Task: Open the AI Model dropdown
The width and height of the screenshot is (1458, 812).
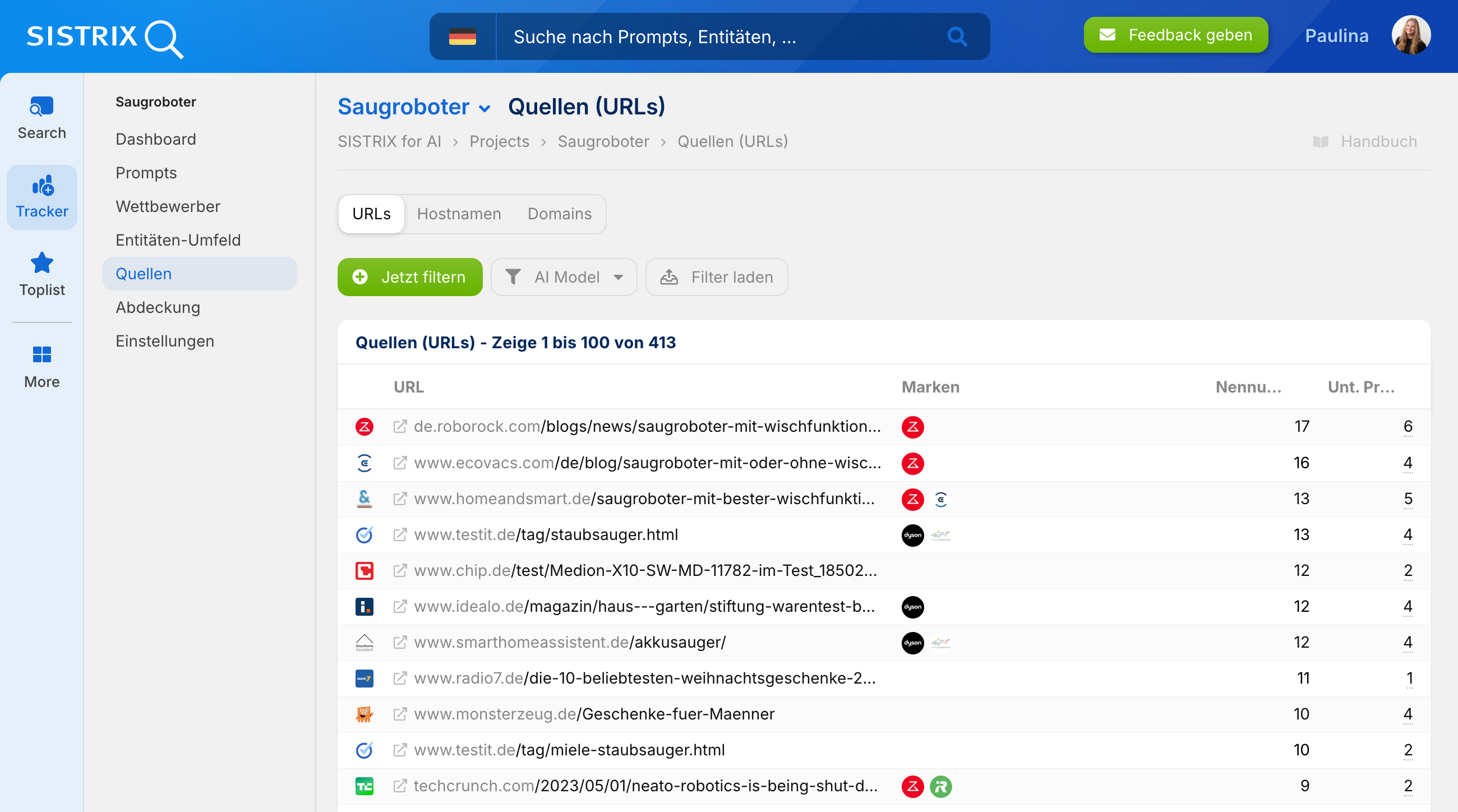Action: click(564, 276)
